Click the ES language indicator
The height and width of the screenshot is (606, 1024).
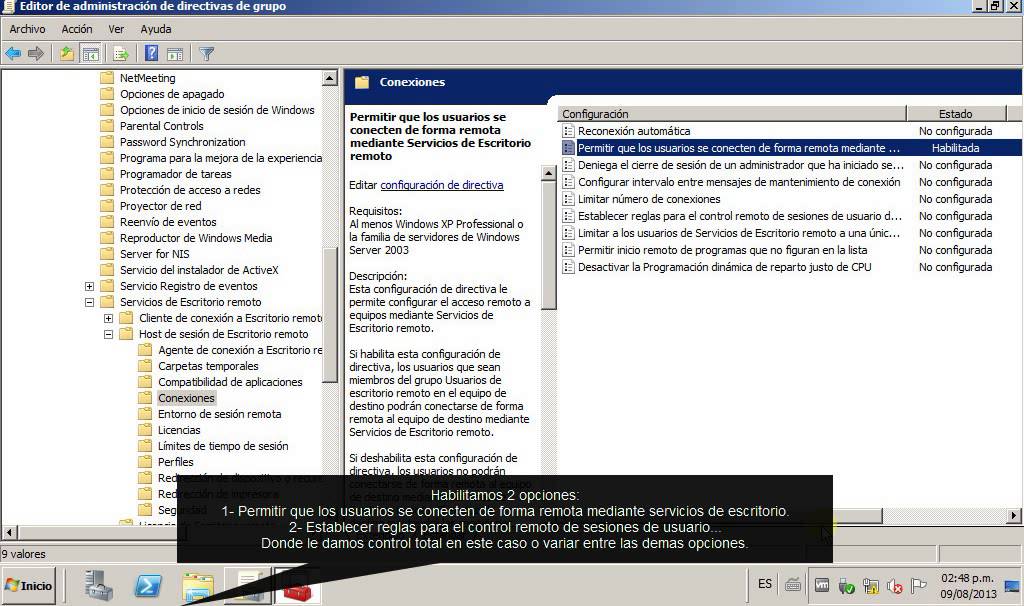coord(765,584)
